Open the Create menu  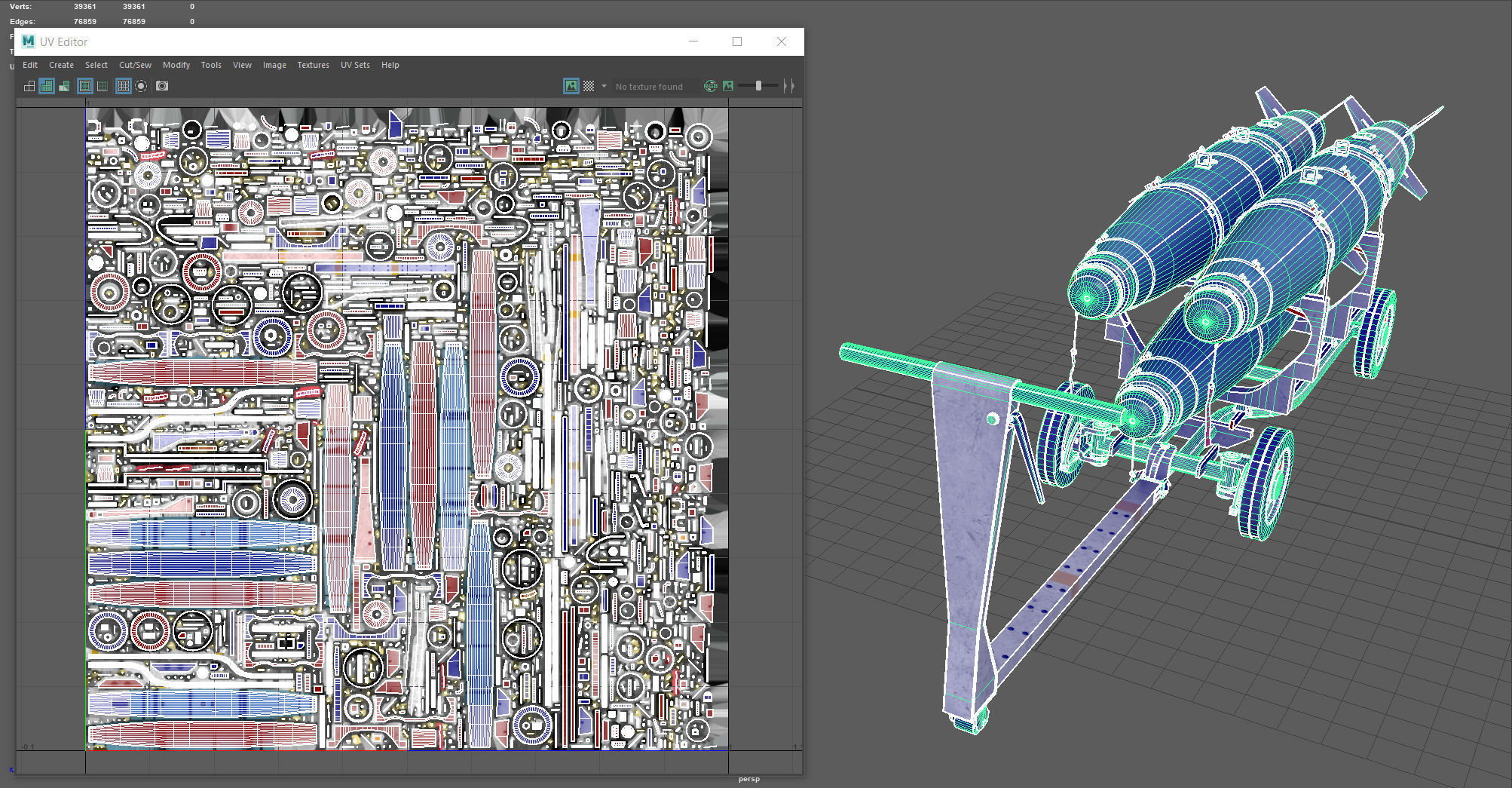(x=62, y=65)
